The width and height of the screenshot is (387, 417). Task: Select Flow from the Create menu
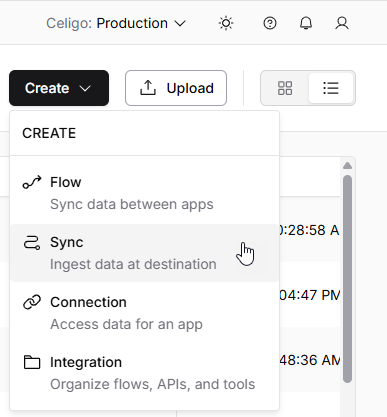tap(144, 193)
